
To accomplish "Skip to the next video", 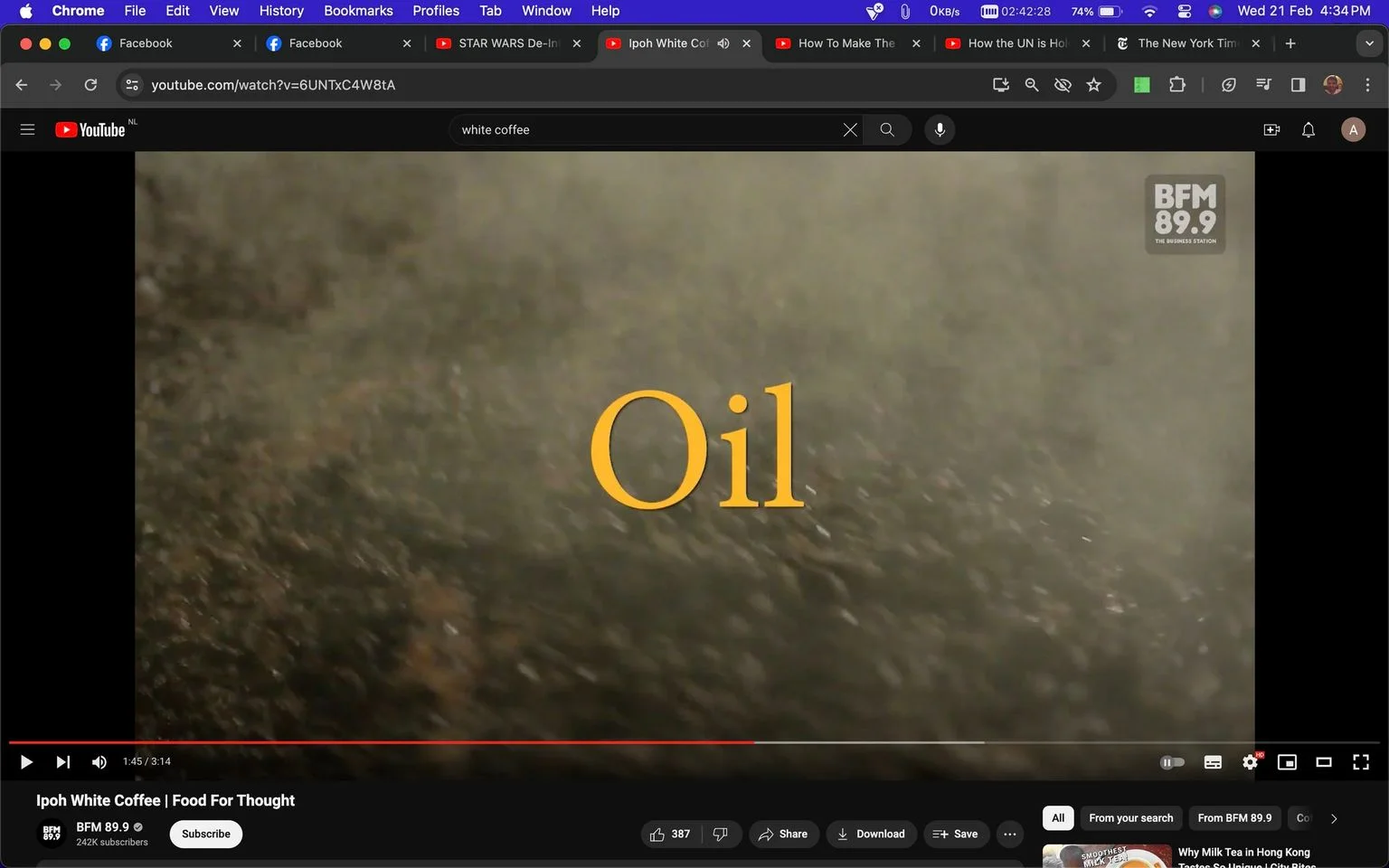I will (62, 762).
